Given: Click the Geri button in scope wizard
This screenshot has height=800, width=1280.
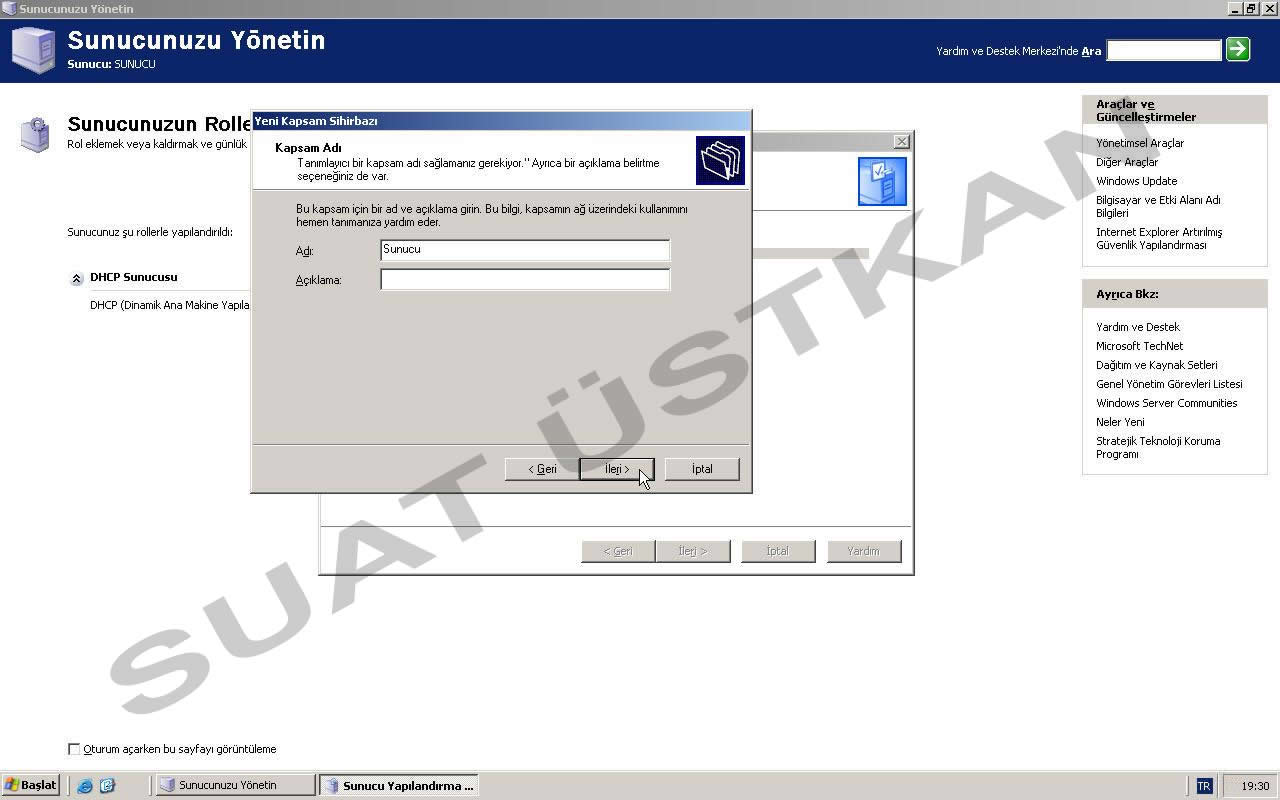Looking at the screenshot, I should (542, 469).
